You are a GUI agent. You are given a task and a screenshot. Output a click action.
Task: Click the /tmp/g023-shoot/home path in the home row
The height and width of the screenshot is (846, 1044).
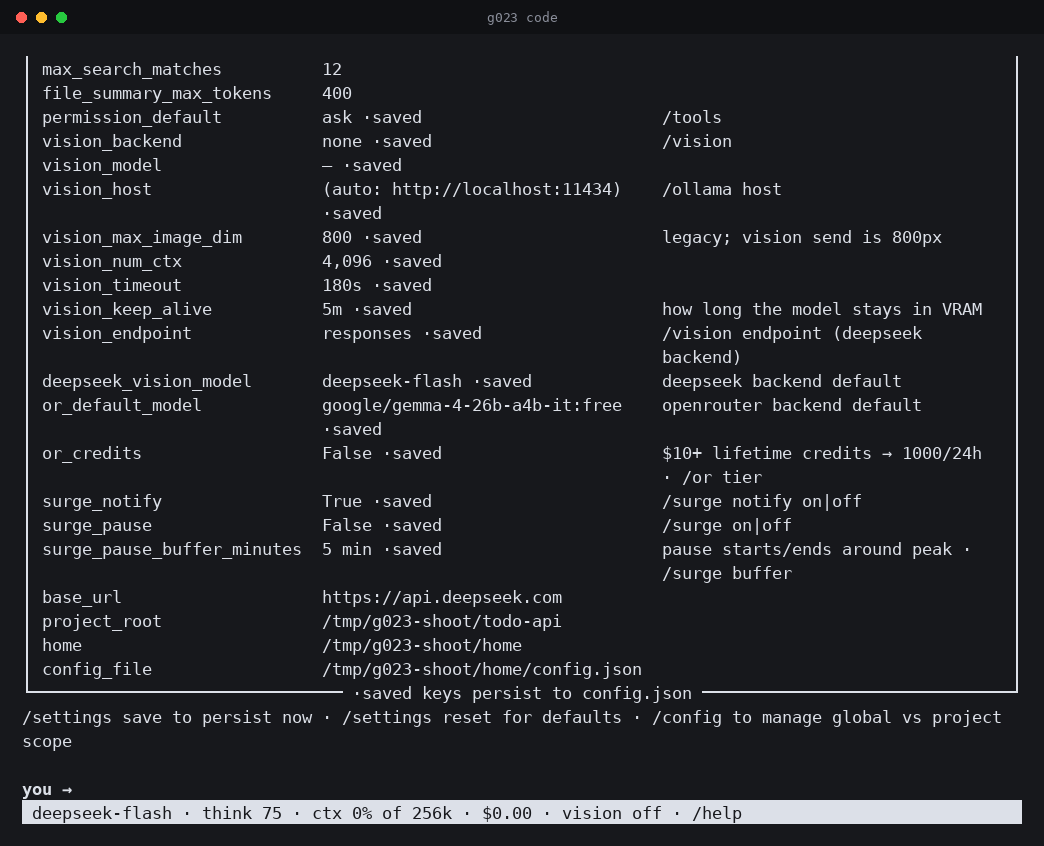click(x=421, y=644)
